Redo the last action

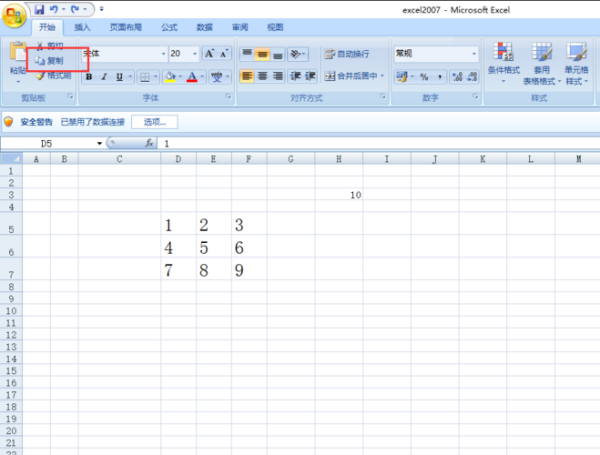click(75, 9)
